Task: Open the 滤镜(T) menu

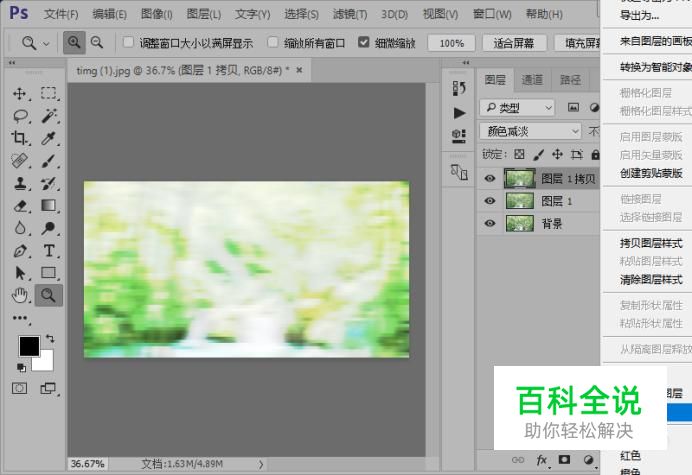Action: [350, 15]
